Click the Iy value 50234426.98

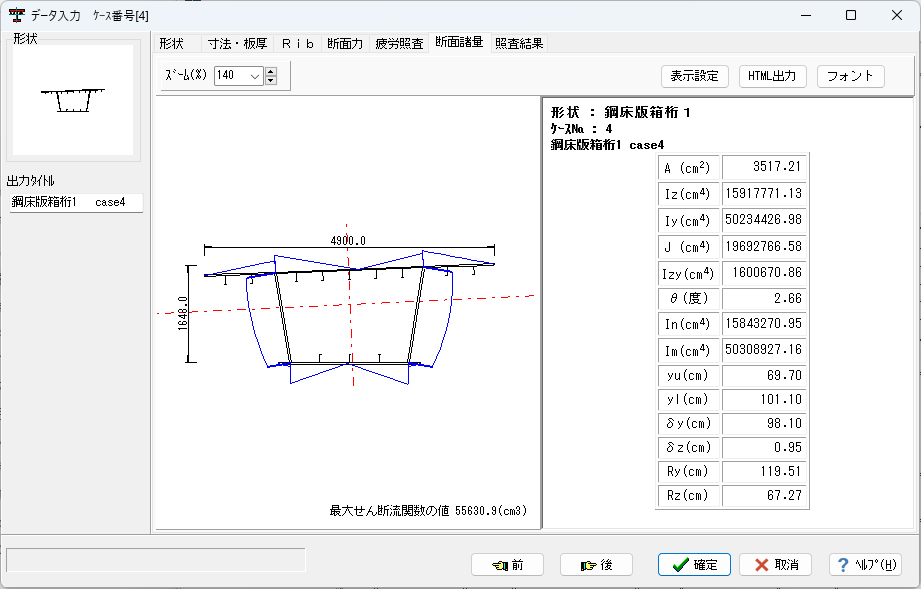point(764,220)
